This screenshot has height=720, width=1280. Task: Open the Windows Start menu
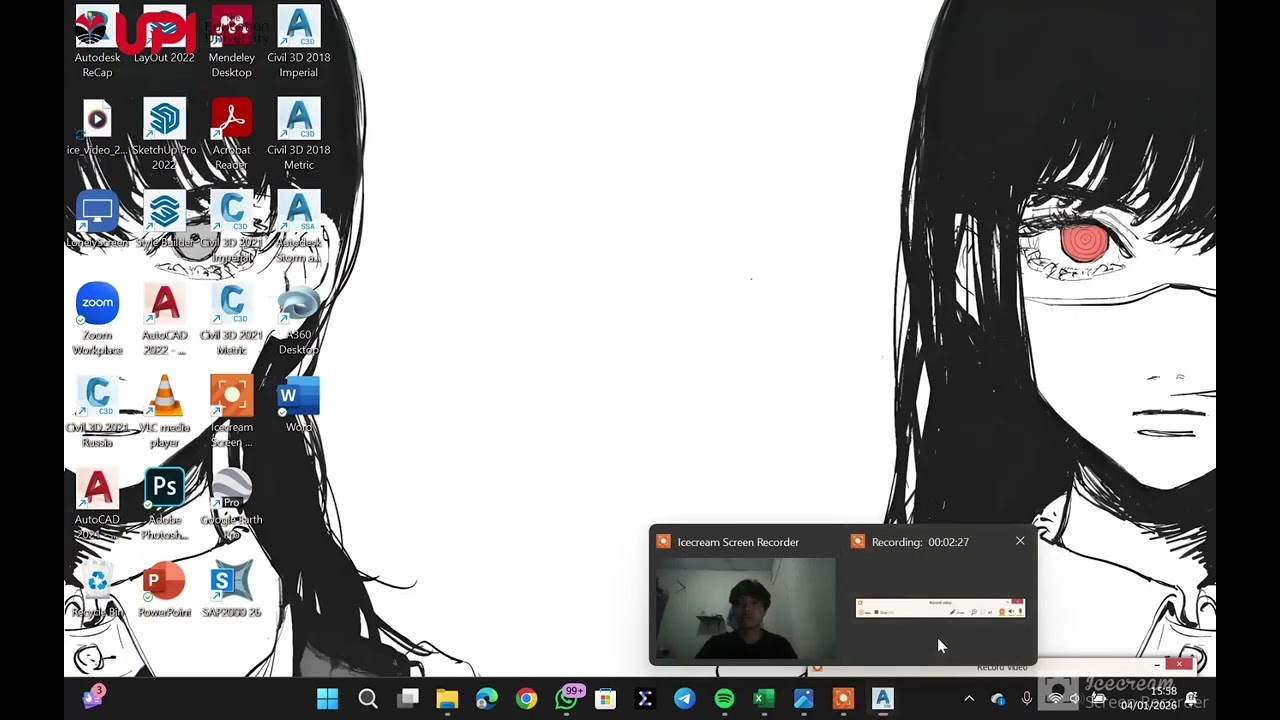pyautogui.click(x=328, y=699)
